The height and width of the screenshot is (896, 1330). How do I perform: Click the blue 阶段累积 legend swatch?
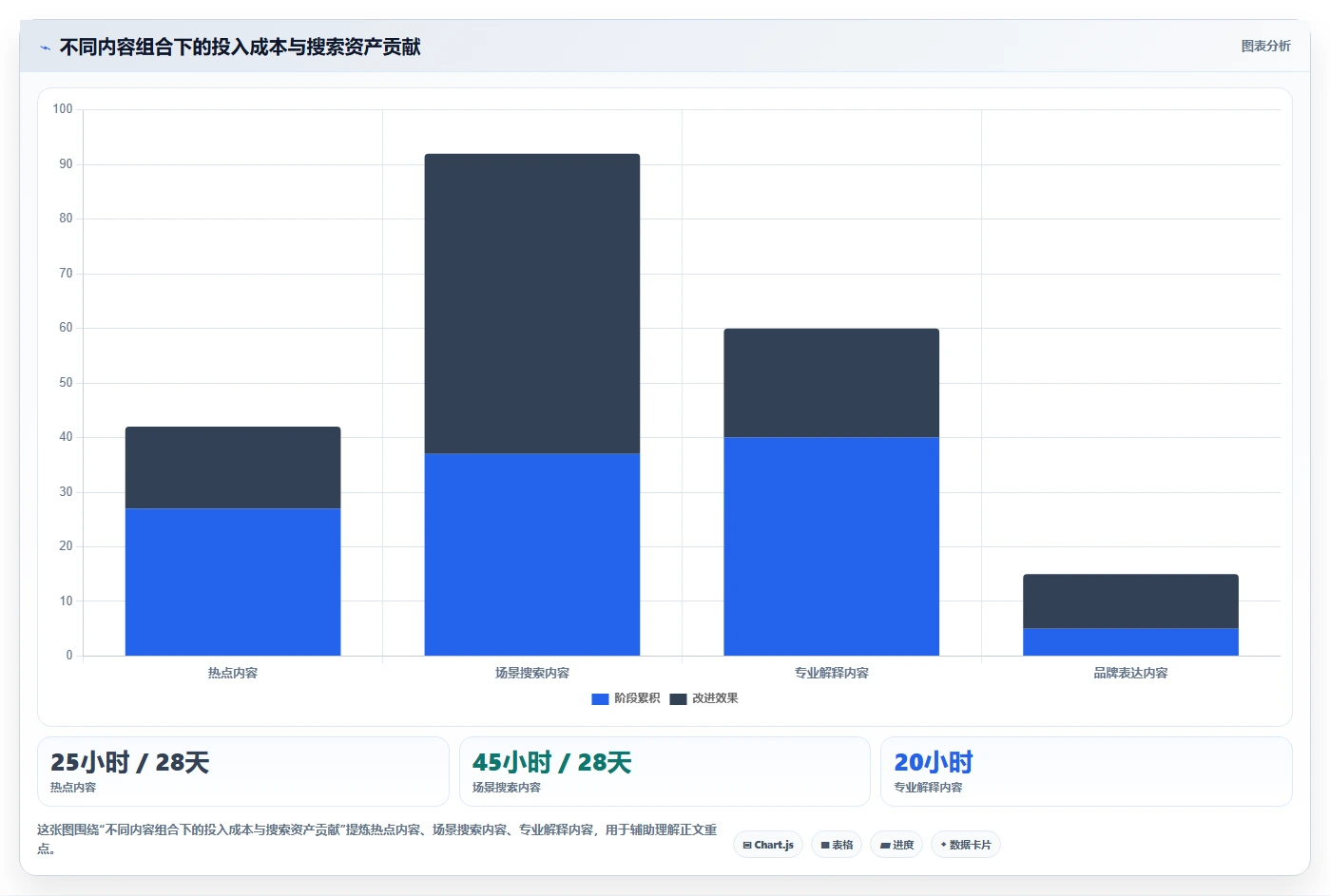(600, 698)
